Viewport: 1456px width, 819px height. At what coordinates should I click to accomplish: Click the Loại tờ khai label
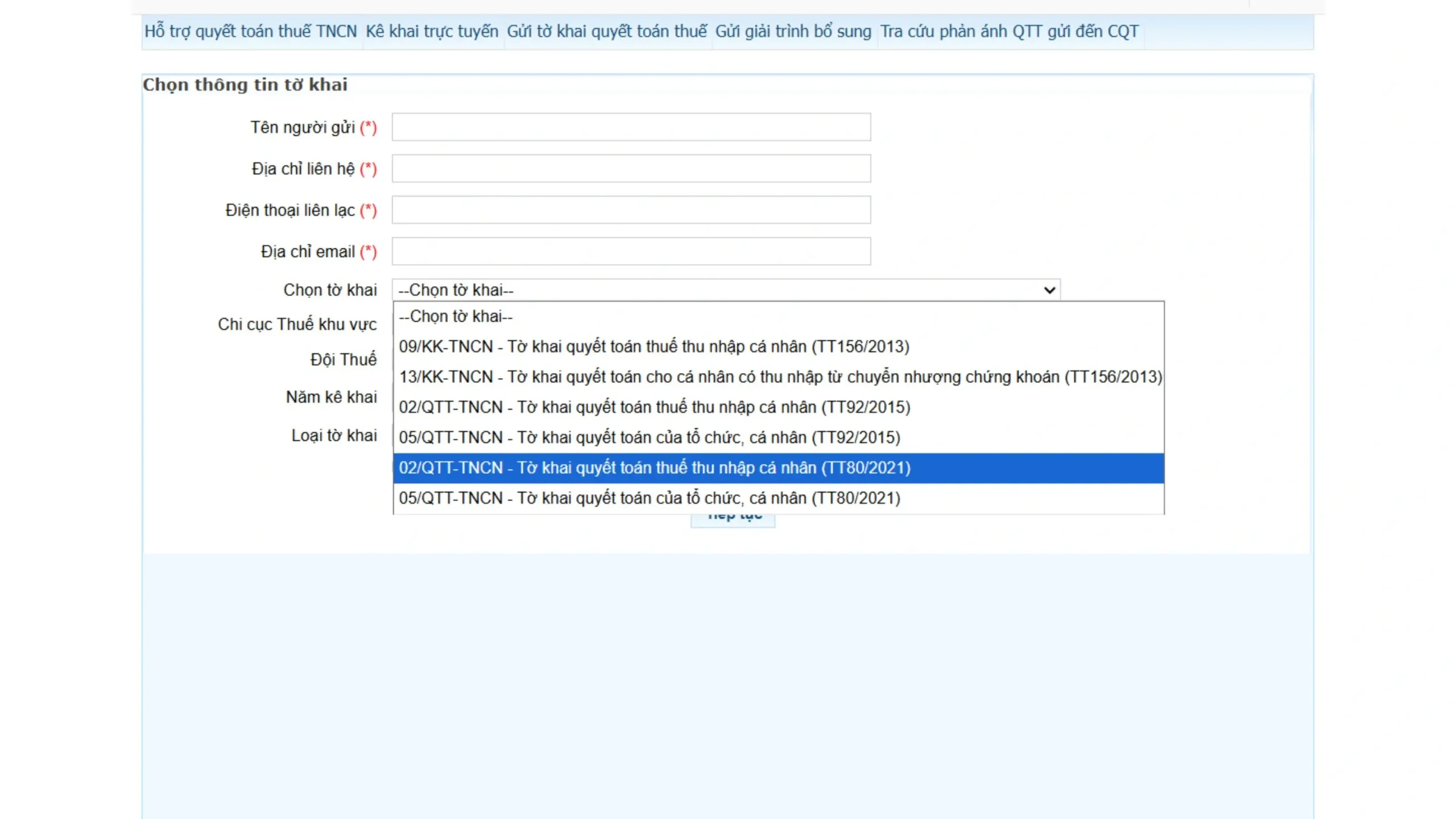click(334, 436)
